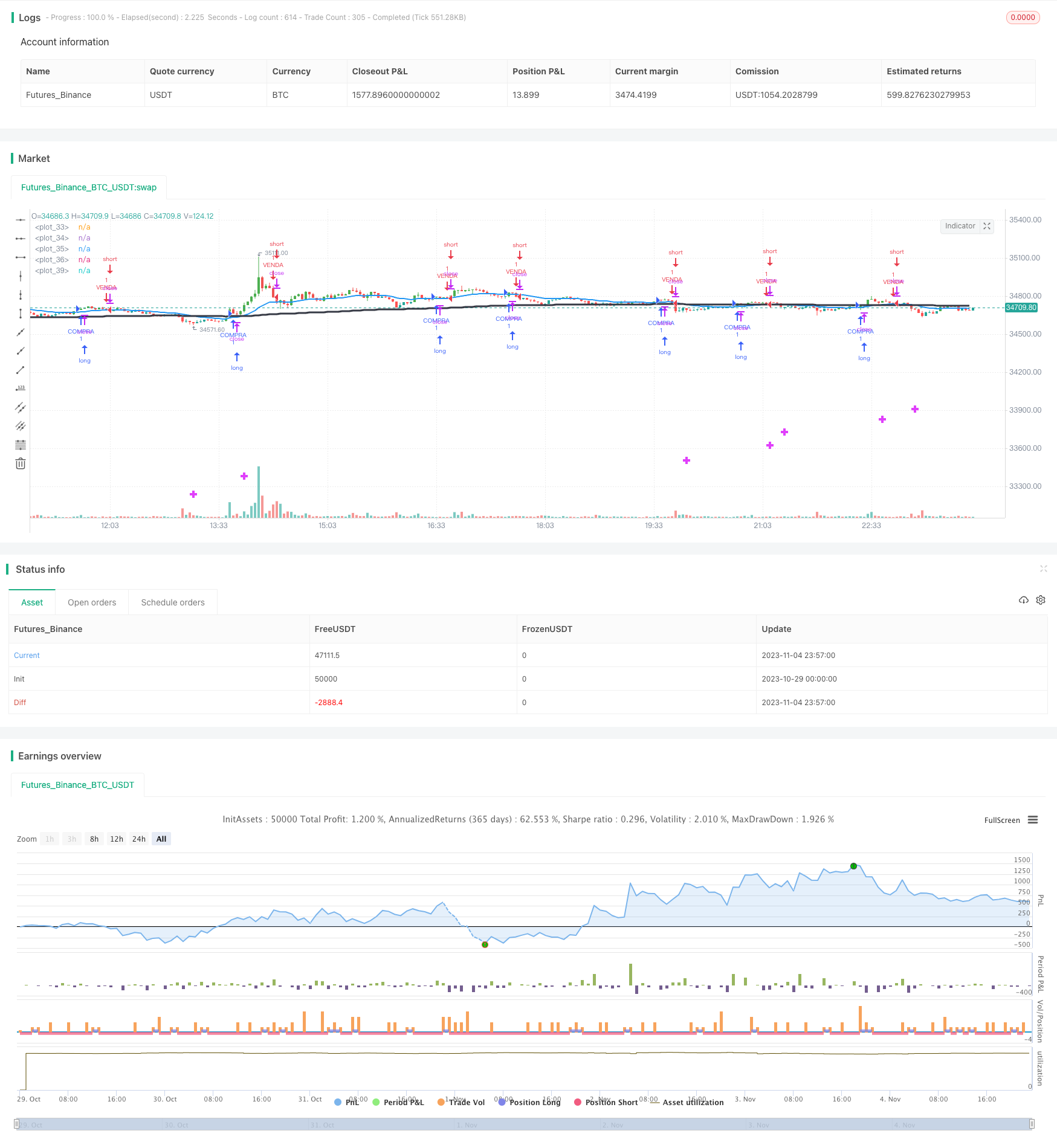The height and width of the screenshot is (1148, 1057).
Task: Click the Init row FreeUSDT value 50000
Action: tap(326, 679)
